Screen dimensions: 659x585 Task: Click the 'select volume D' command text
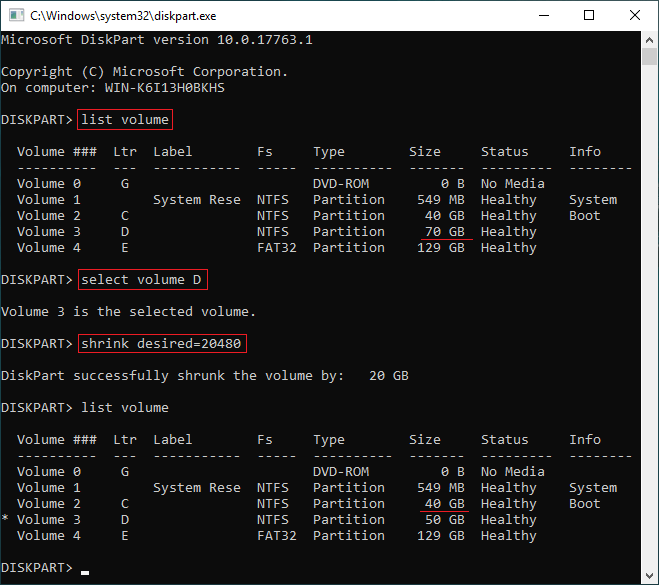(141, 280)
